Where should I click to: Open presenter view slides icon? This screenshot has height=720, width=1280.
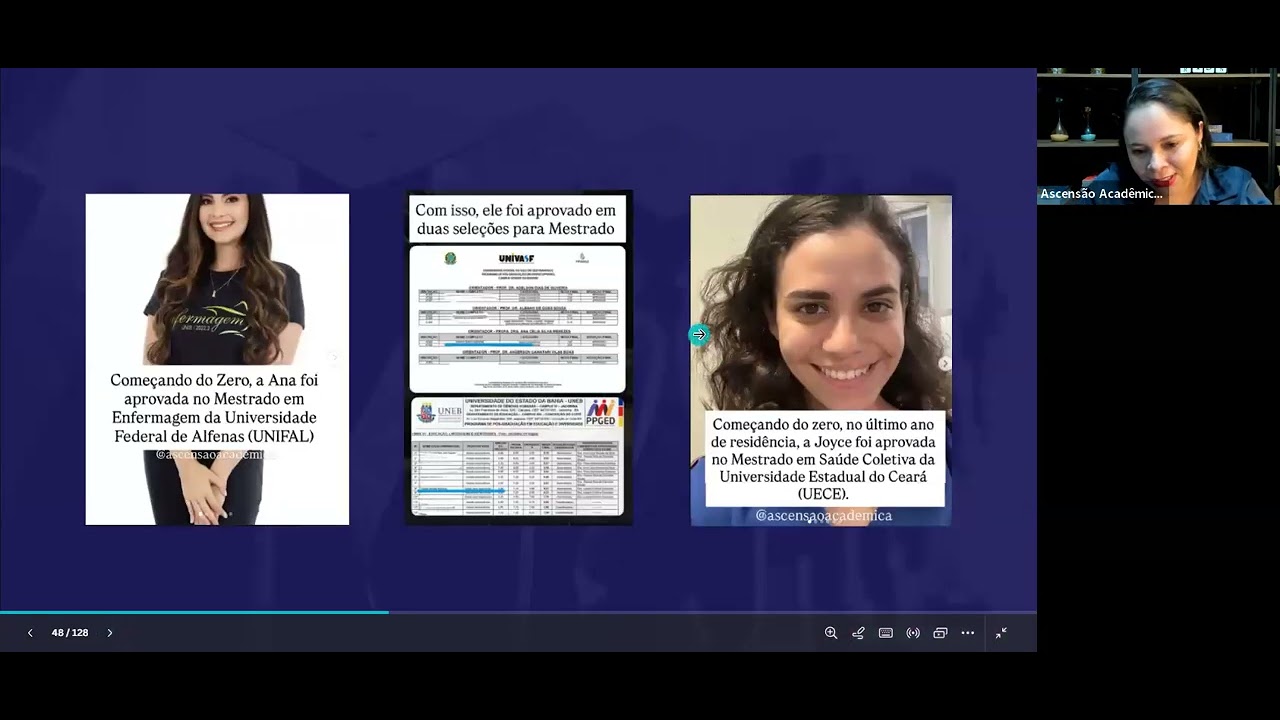pos(940,633)
